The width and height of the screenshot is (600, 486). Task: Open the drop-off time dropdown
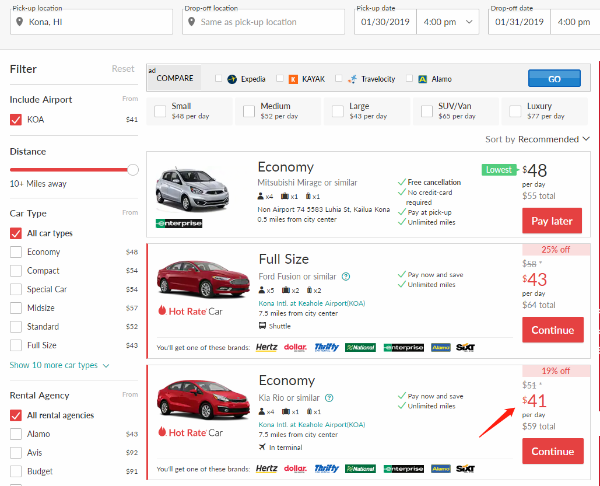[575, 22]
